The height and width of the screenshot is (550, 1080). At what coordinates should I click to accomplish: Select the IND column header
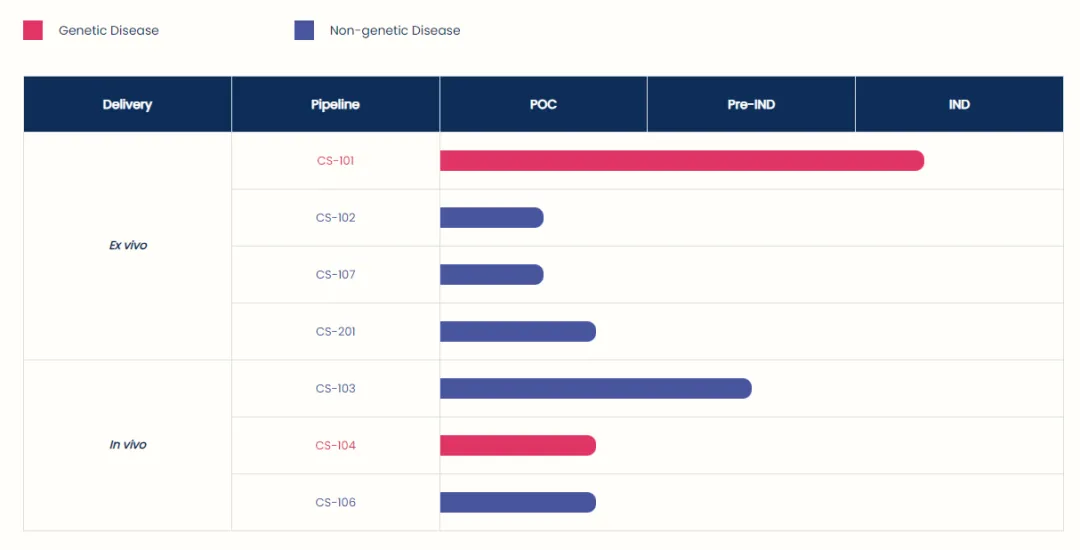pyautogui.click(x=959, y=104)
